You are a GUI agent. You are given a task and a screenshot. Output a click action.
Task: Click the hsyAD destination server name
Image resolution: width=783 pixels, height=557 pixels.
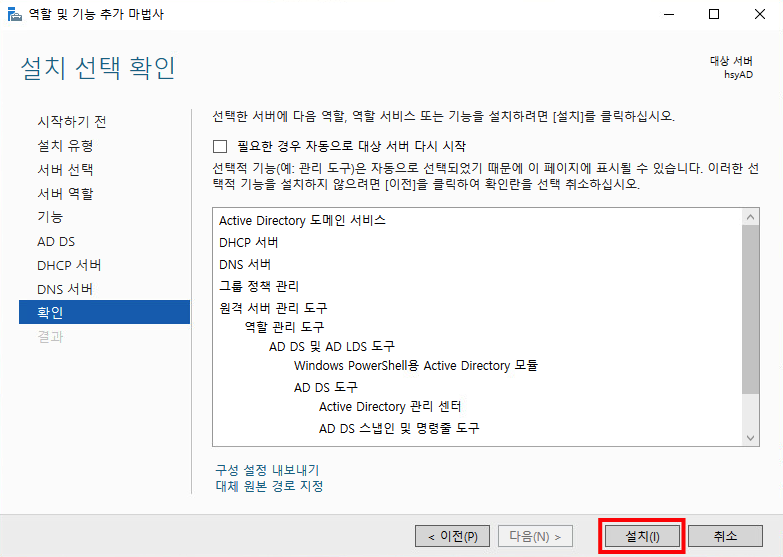tap(738, 75)
